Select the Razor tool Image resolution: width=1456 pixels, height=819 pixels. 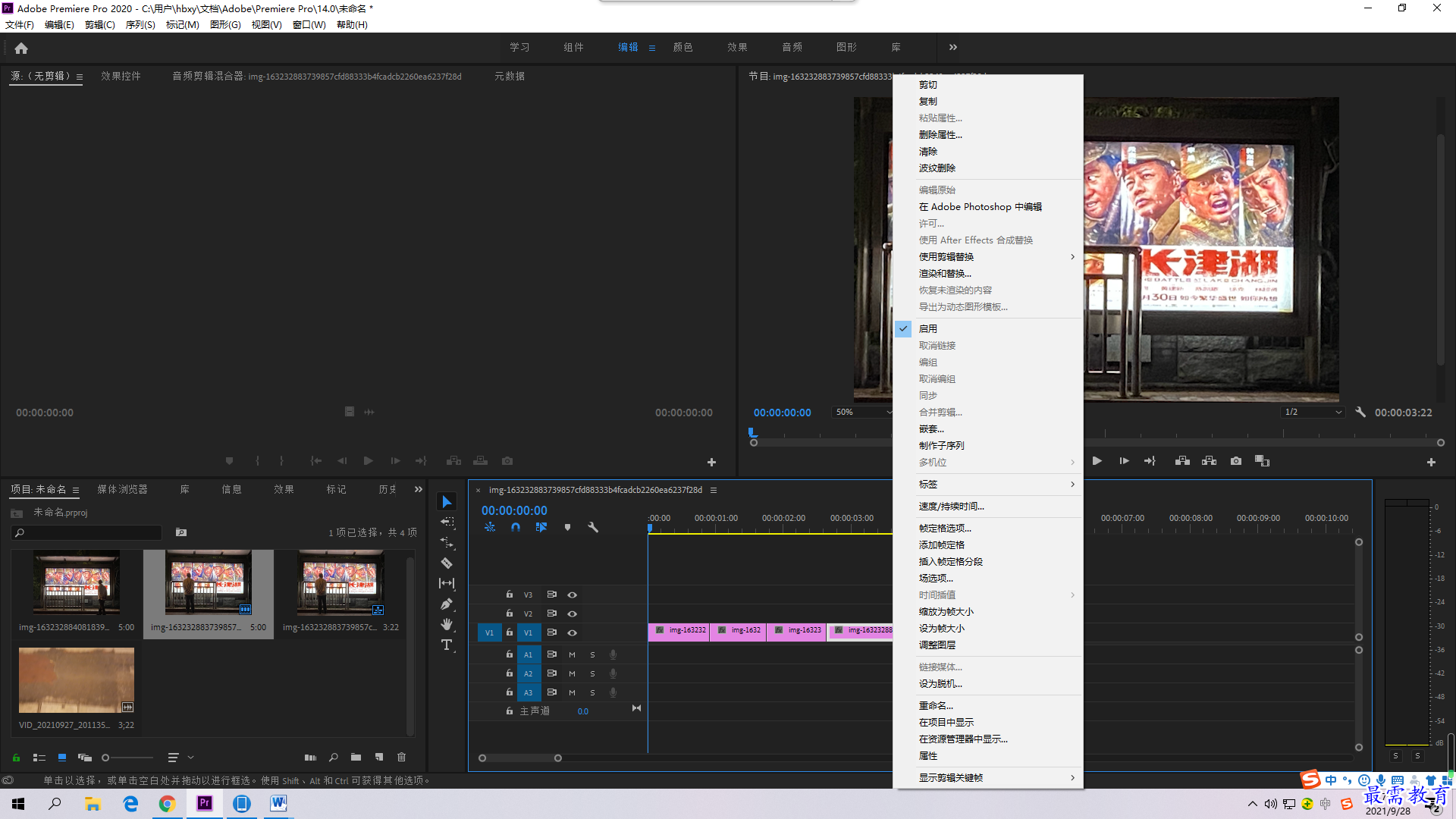click(x=447, y=563)
